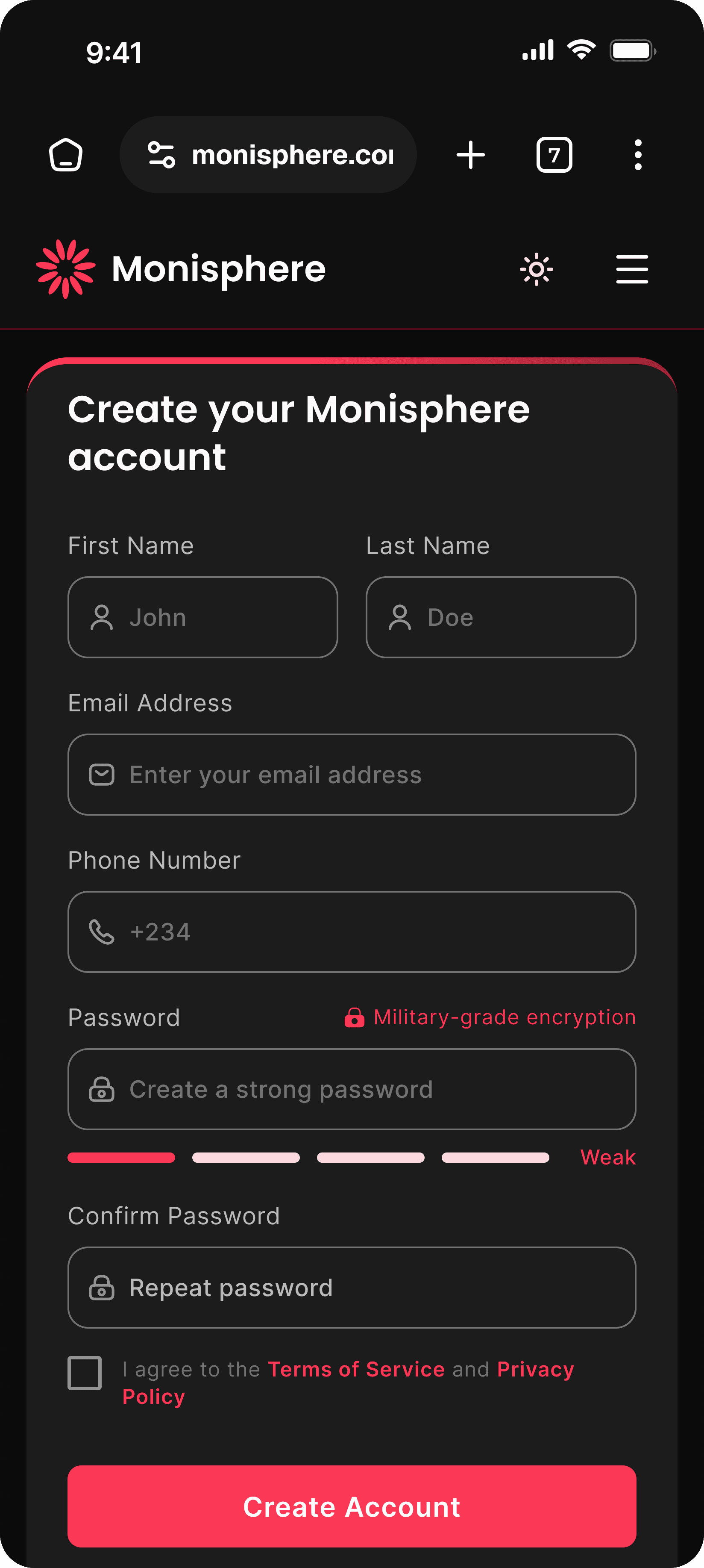Click the user icon in First Name field
Image resolution: width=704 pixels, height=1568 pixels.
(x=103, y=617)
